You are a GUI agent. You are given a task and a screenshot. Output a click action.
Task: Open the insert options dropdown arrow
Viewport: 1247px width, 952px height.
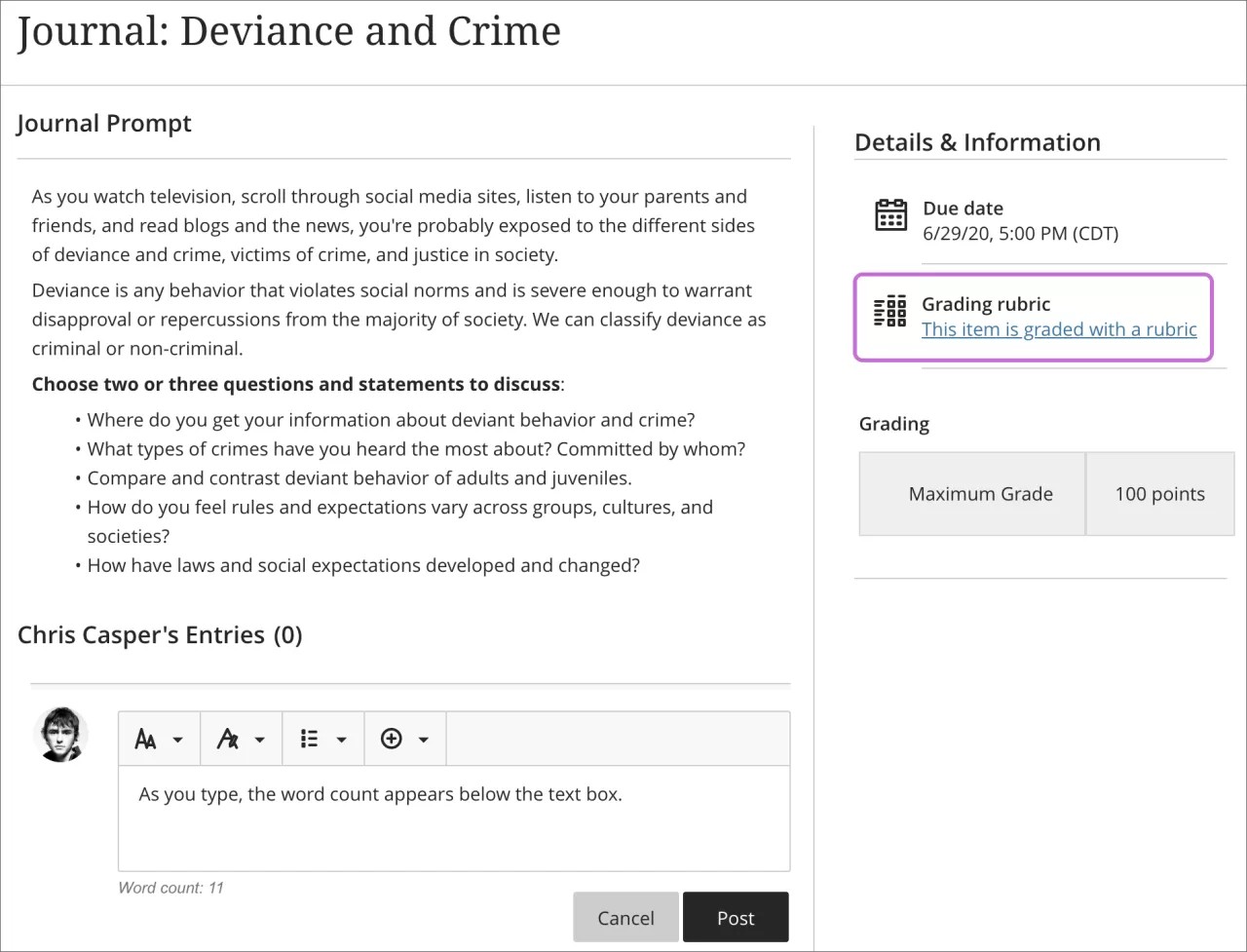pos(424,739)
